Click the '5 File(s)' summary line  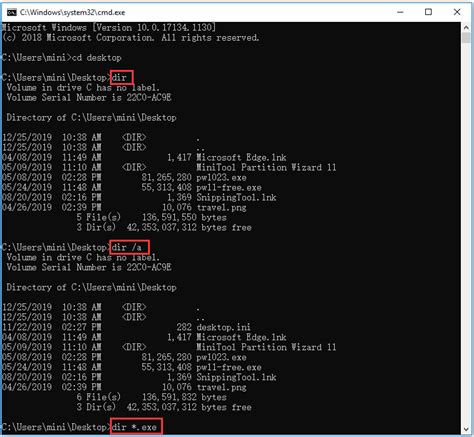151,217
